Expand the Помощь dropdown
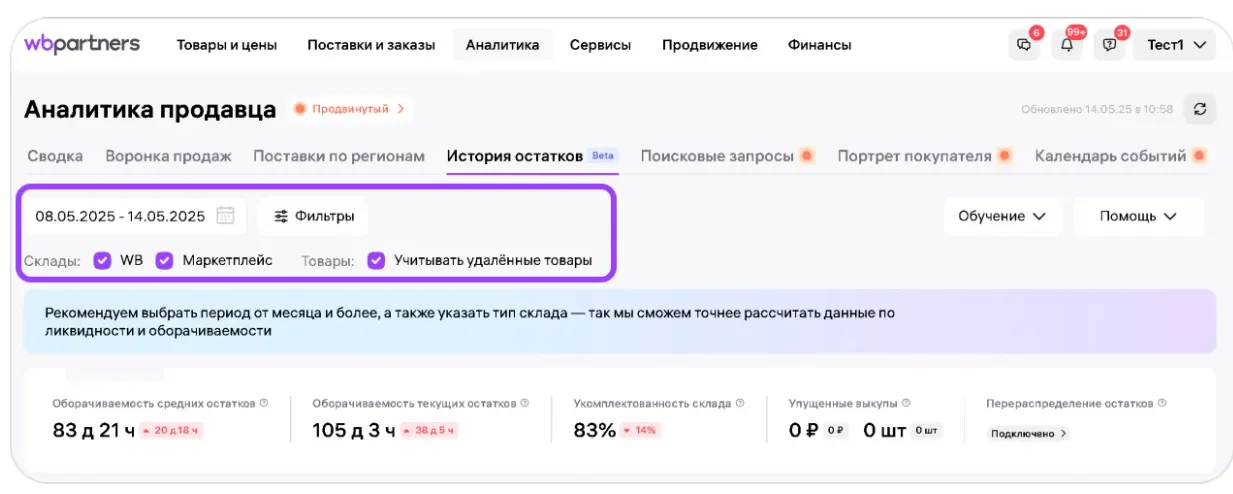Viewport: 1233px width, 494px height. (1138, 216)
